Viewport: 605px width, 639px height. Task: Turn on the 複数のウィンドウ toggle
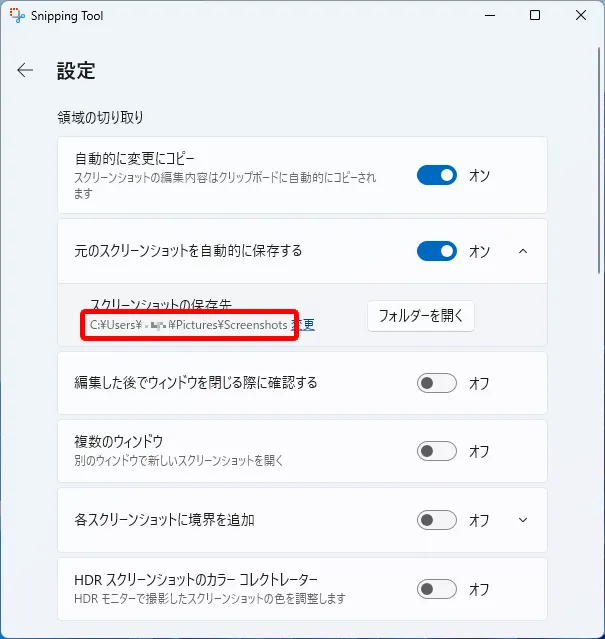tap(437, 451)
